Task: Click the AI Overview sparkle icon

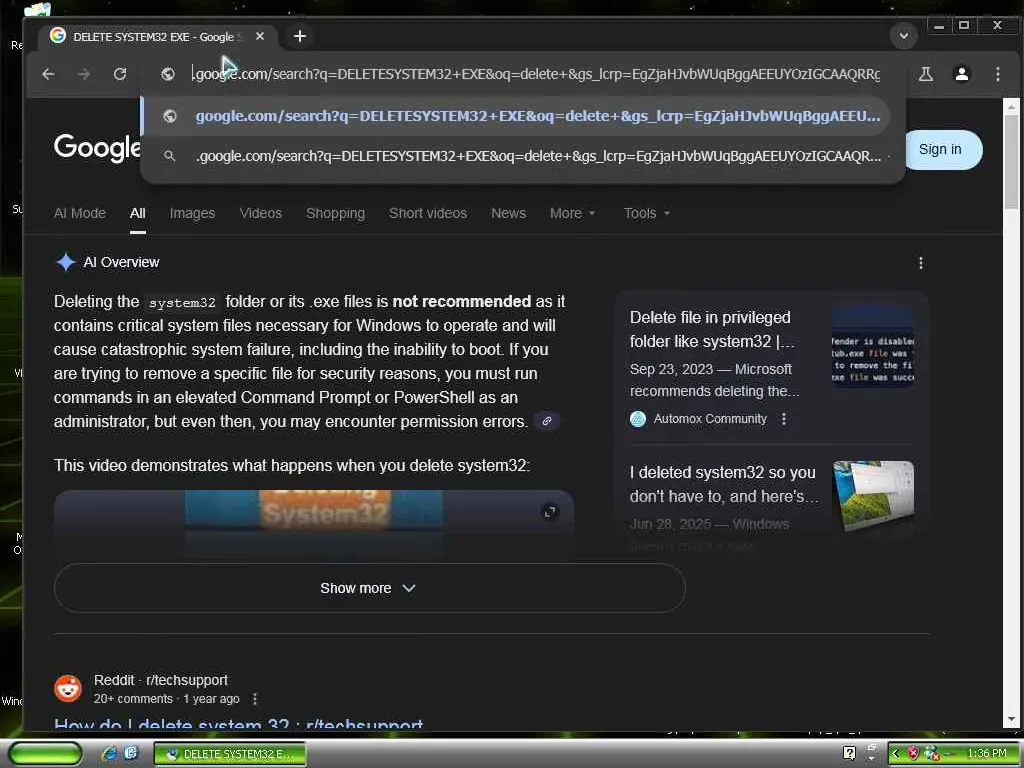Action: tap(65, 262)
